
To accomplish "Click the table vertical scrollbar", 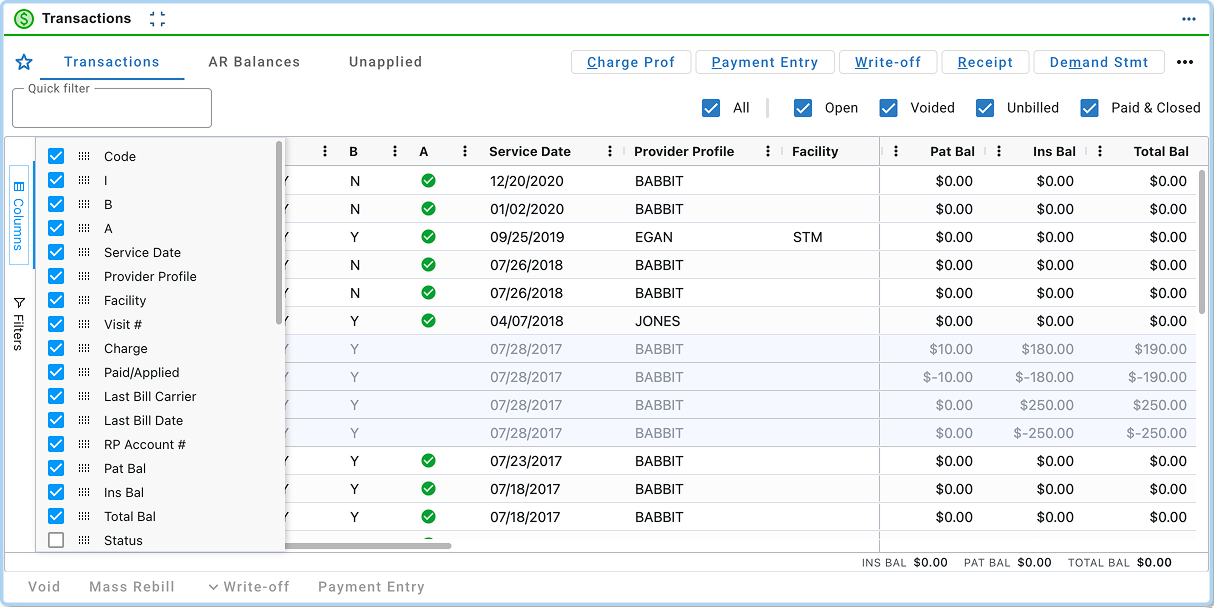I will [x=1202, y=241].
